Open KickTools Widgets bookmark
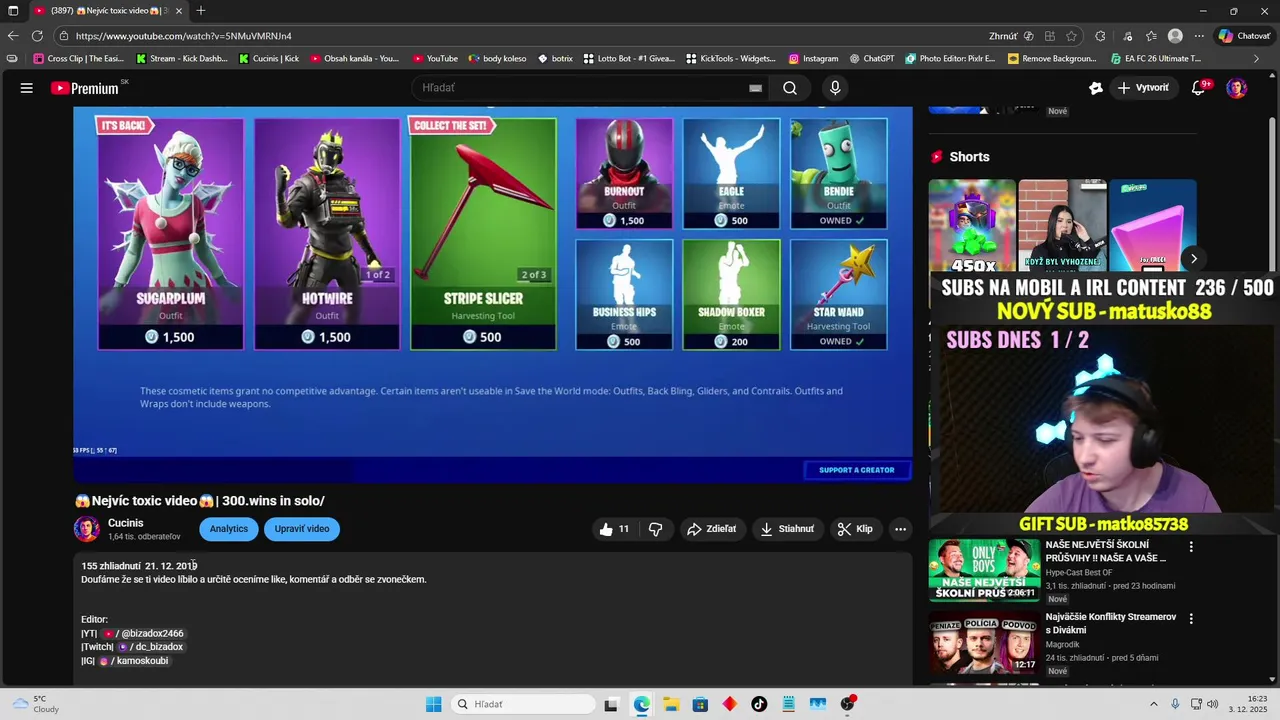The width and height of the screenshot is (1280, 720). click(730, 59)
